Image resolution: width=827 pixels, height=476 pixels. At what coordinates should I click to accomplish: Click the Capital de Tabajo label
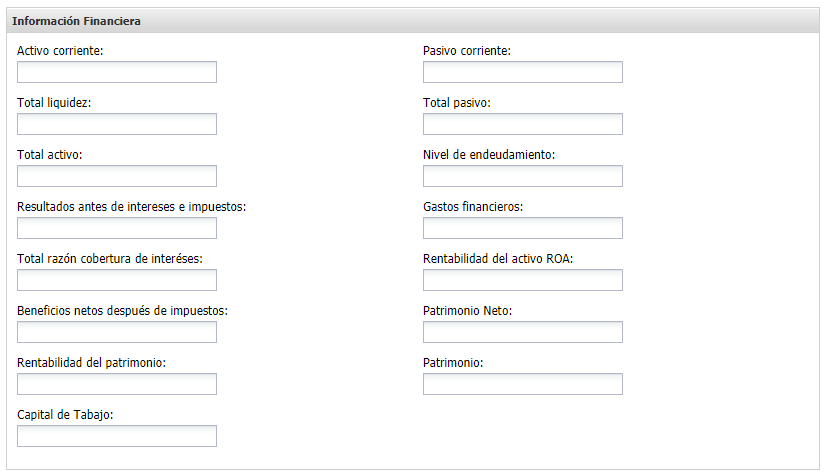(65, 414)
